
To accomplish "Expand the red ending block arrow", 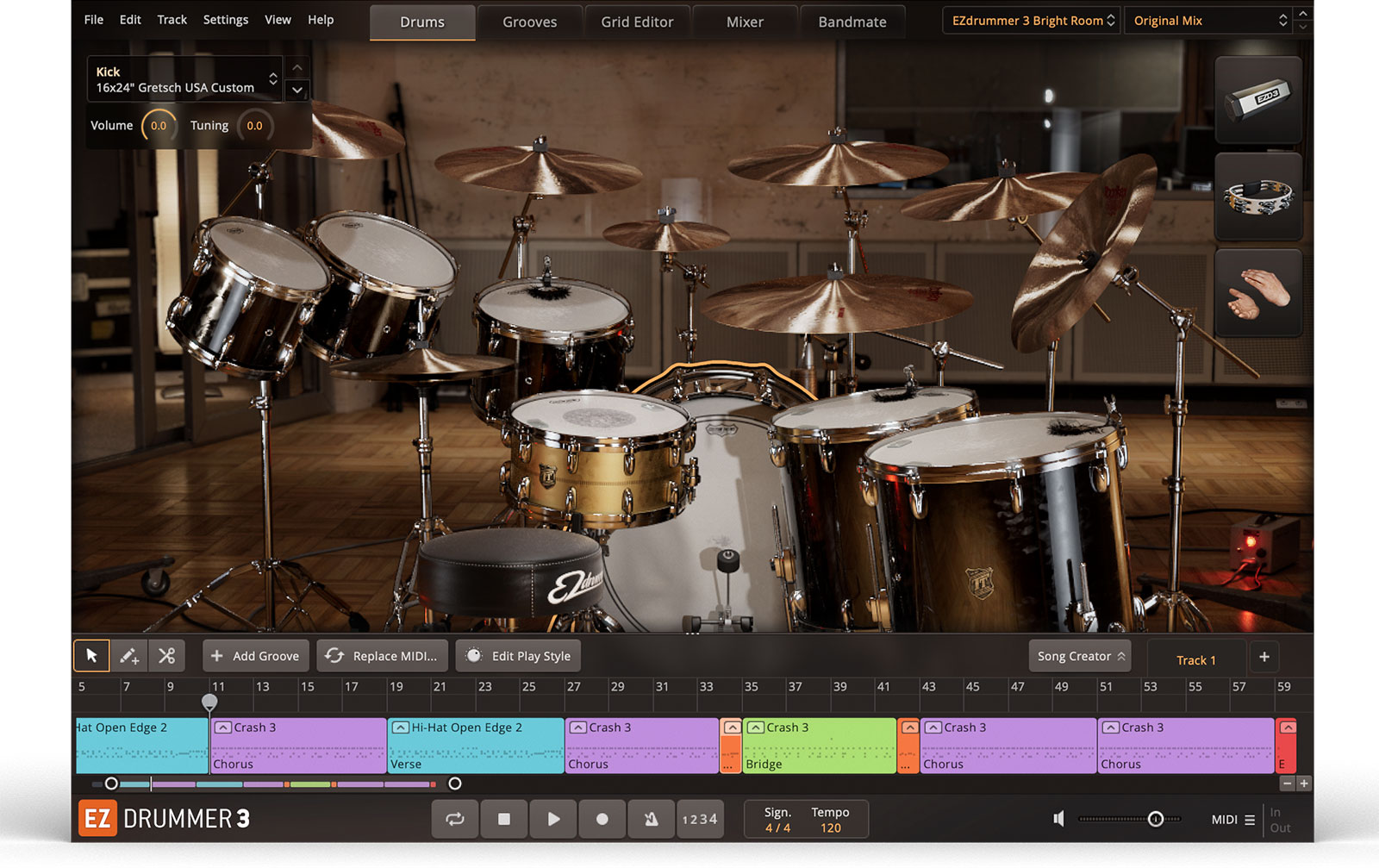I will tap(1288, 727).
